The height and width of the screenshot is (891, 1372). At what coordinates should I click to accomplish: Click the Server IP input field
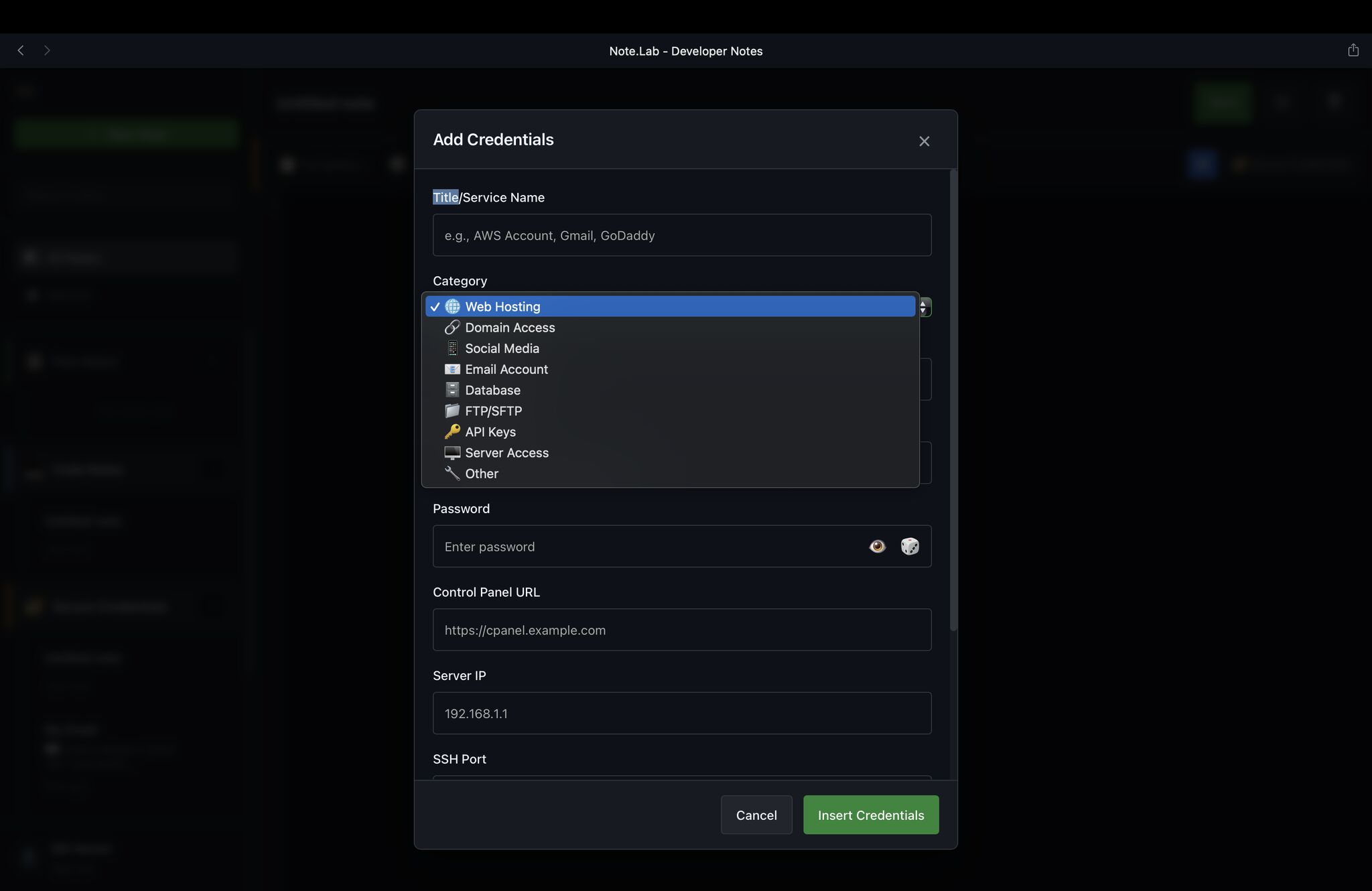point(681,713)
